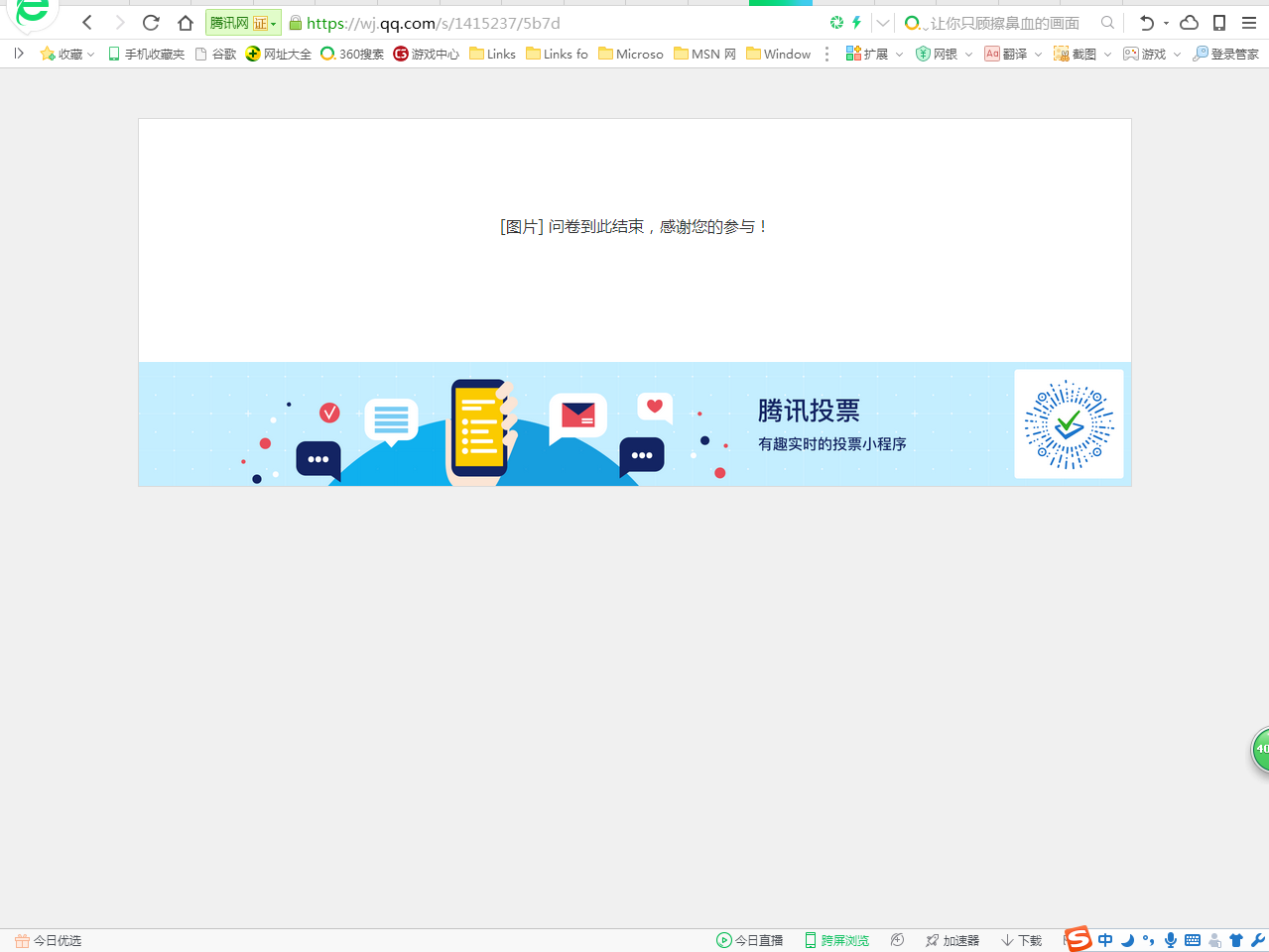Open the browser main menu
Screen dimensions: 1269x952
(x=1249, y=23)
